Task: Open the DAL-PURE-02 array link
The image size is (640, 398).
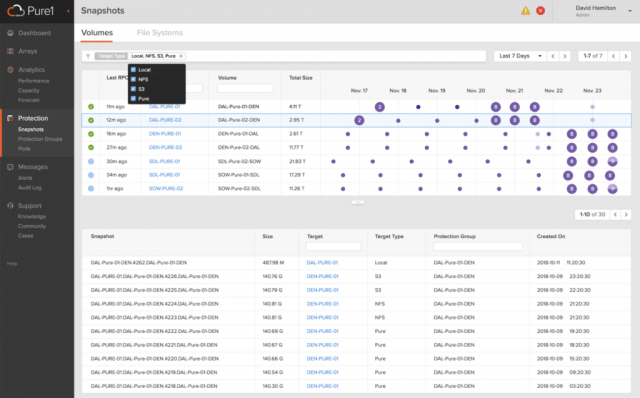Action: point(165,120)
